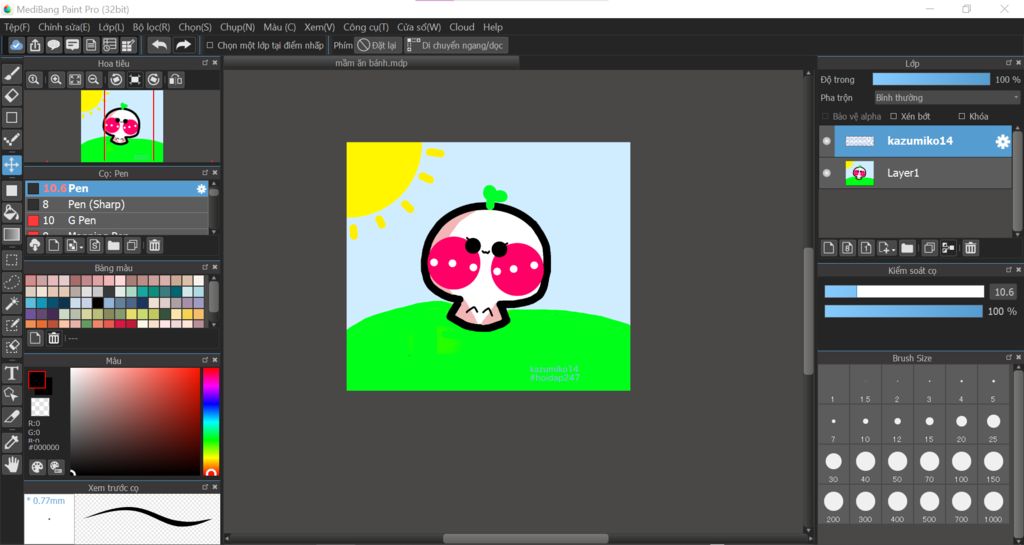Rotate the Navigator view left
This screenshot has height=545, width=1024.
pos(116,80)
